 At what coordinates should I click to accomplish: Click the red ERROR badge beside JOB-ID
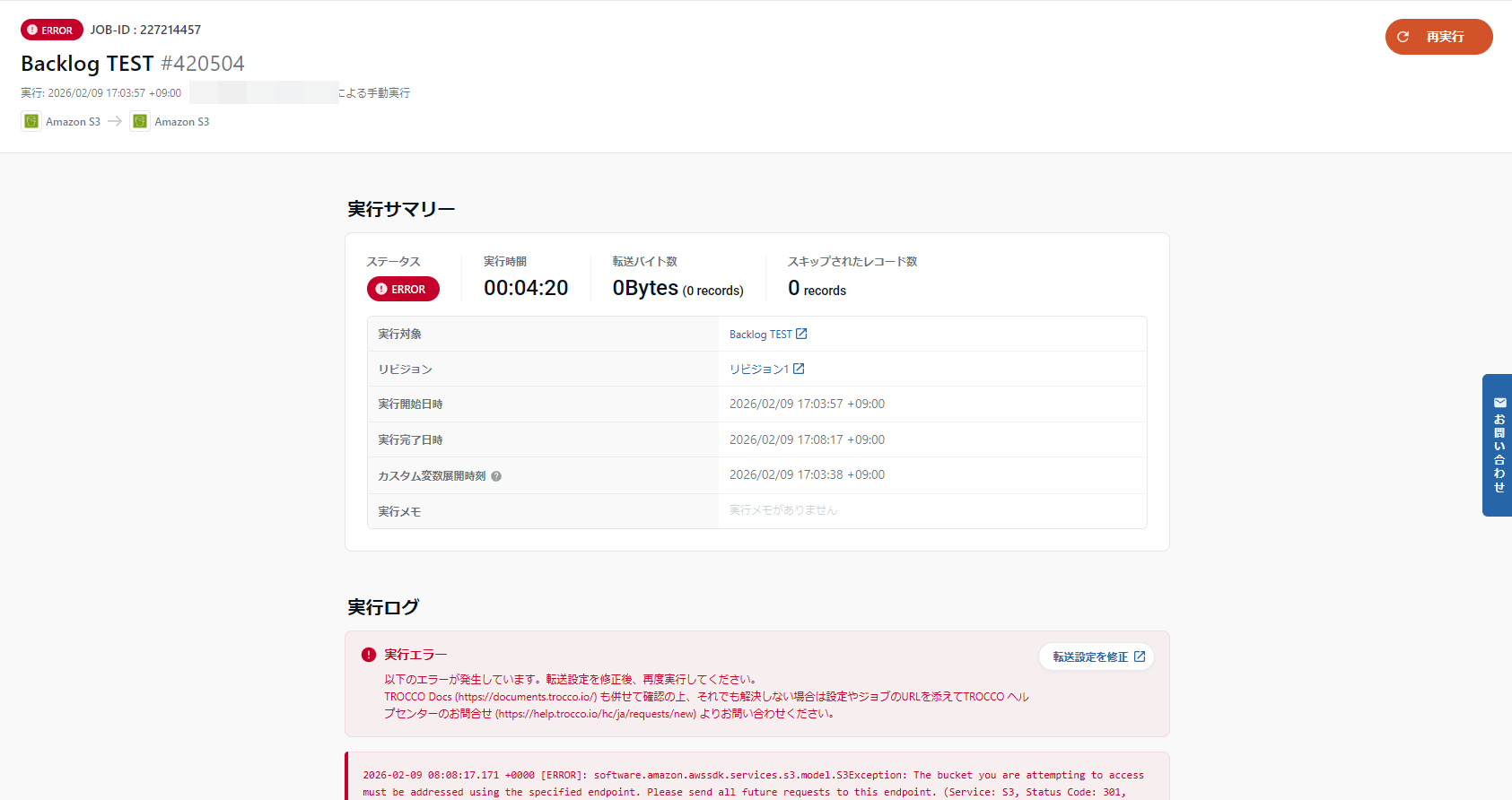click(52, 30)
